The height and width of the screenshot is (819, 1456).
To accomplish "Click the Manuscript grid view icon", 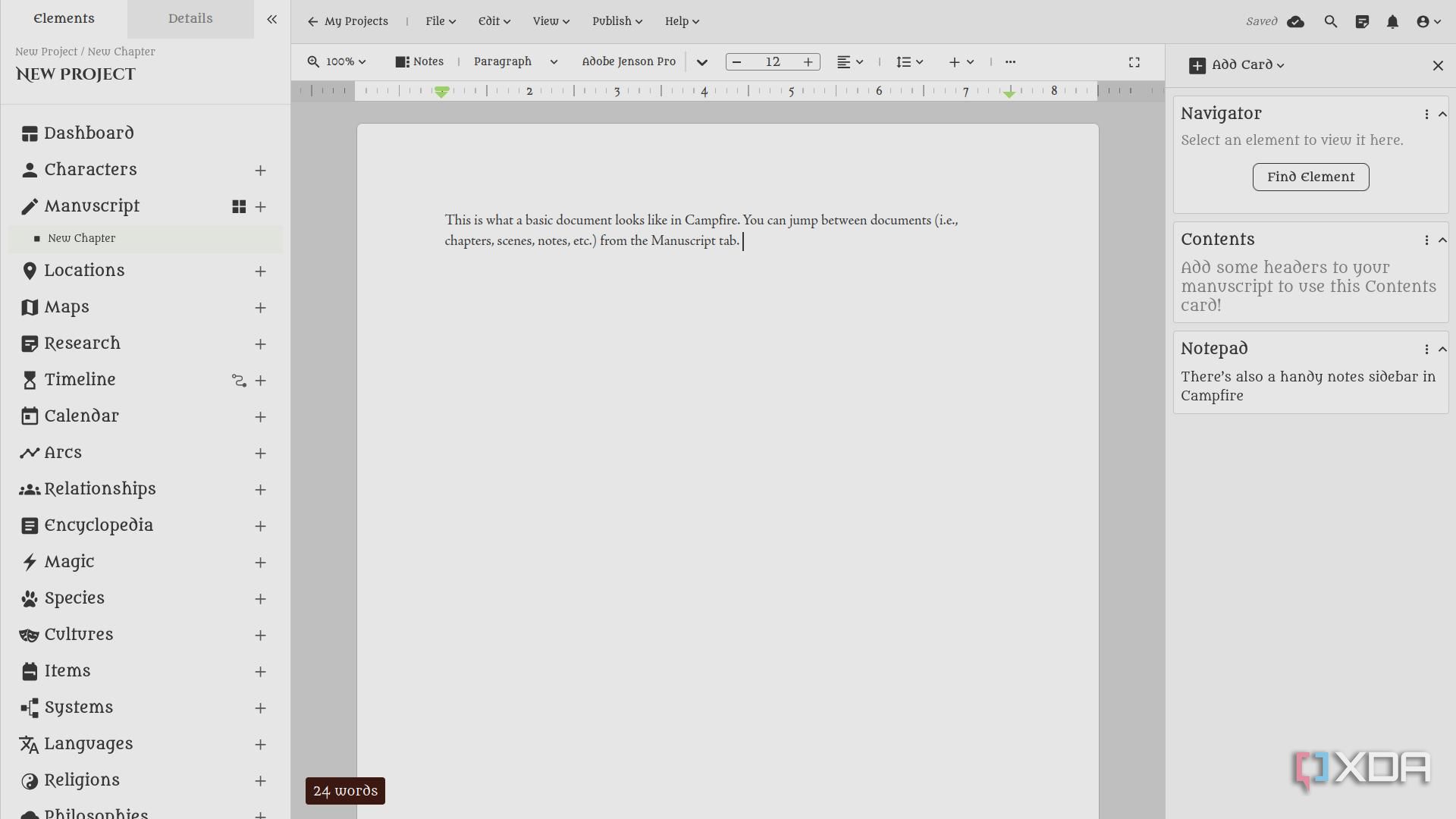I will pyautogui.click(x=239, y=207).
